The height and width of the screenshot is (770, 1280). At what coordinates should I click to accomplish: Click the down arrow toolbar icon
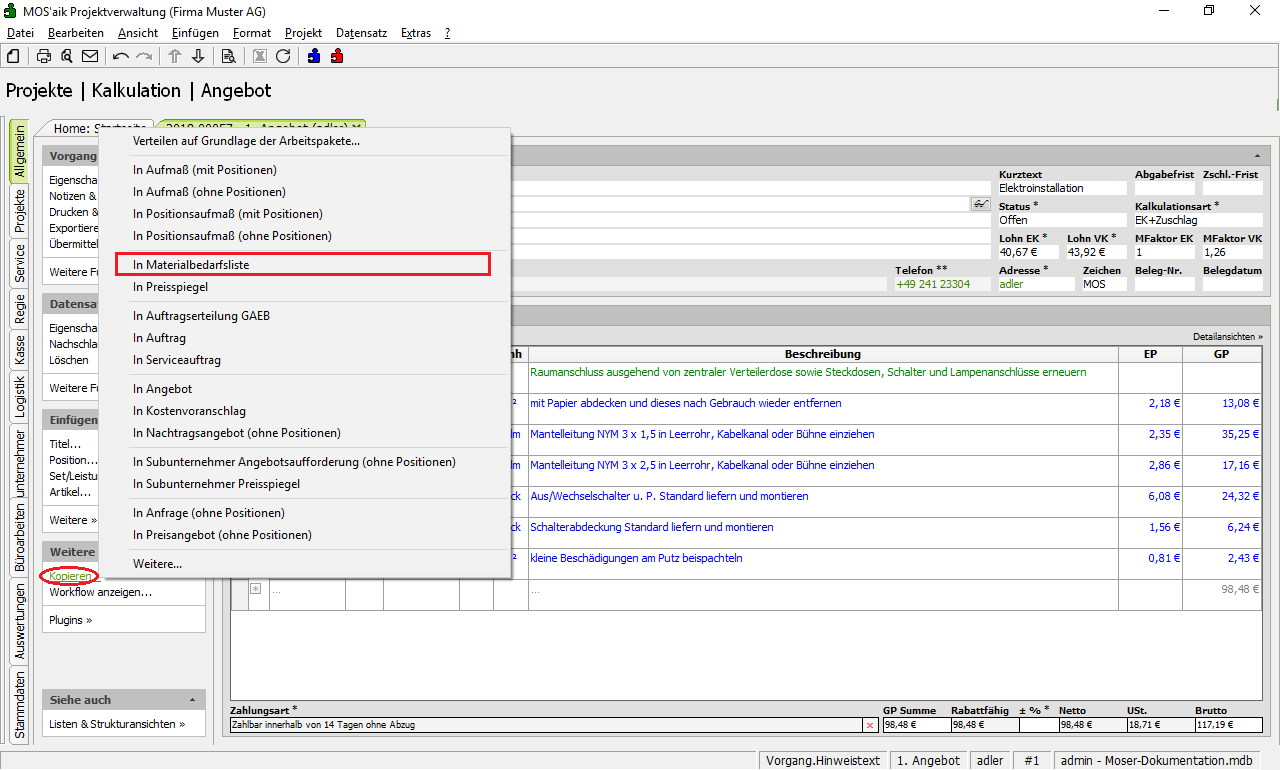coord(198,56)
